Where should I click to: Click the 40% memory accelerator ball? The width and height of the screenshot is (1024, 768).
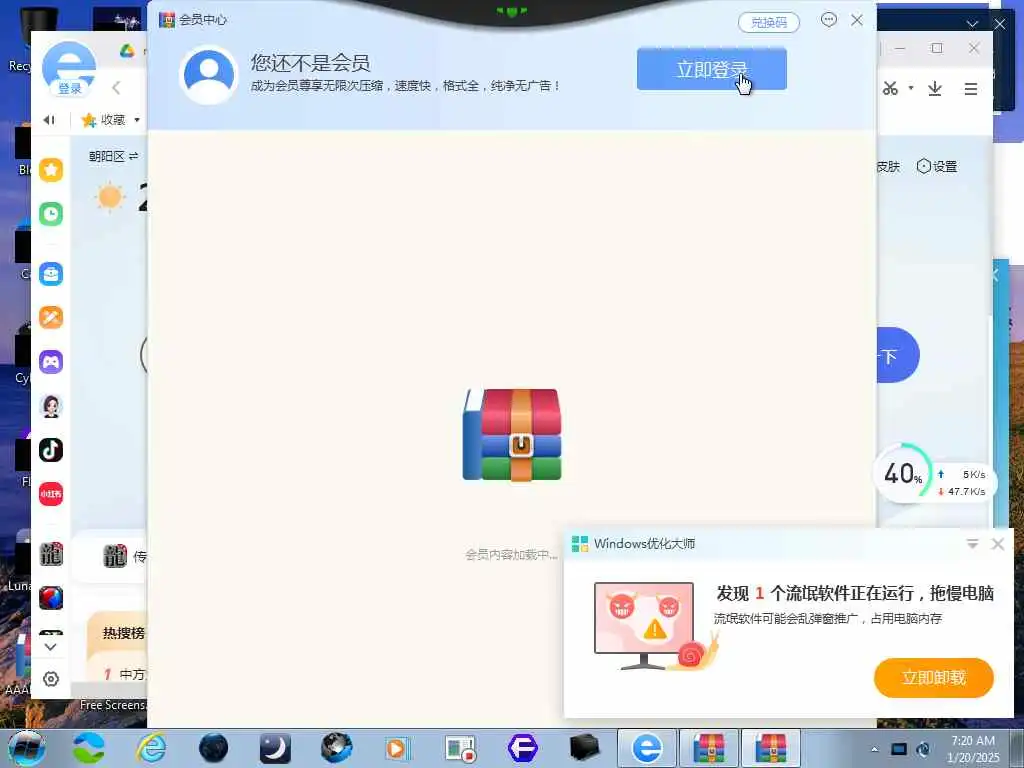[903, 473]
